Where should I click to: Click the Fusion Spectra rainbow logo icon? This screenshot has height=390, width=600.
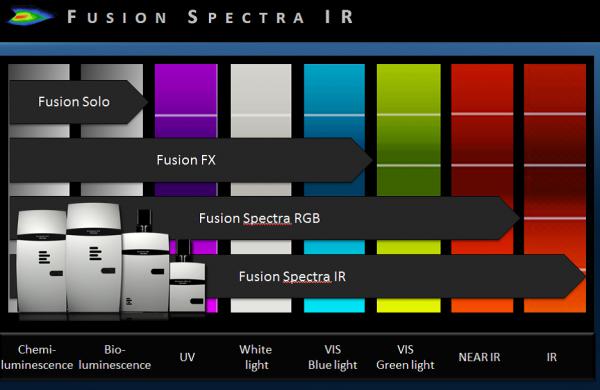click(x=31, y=16)
